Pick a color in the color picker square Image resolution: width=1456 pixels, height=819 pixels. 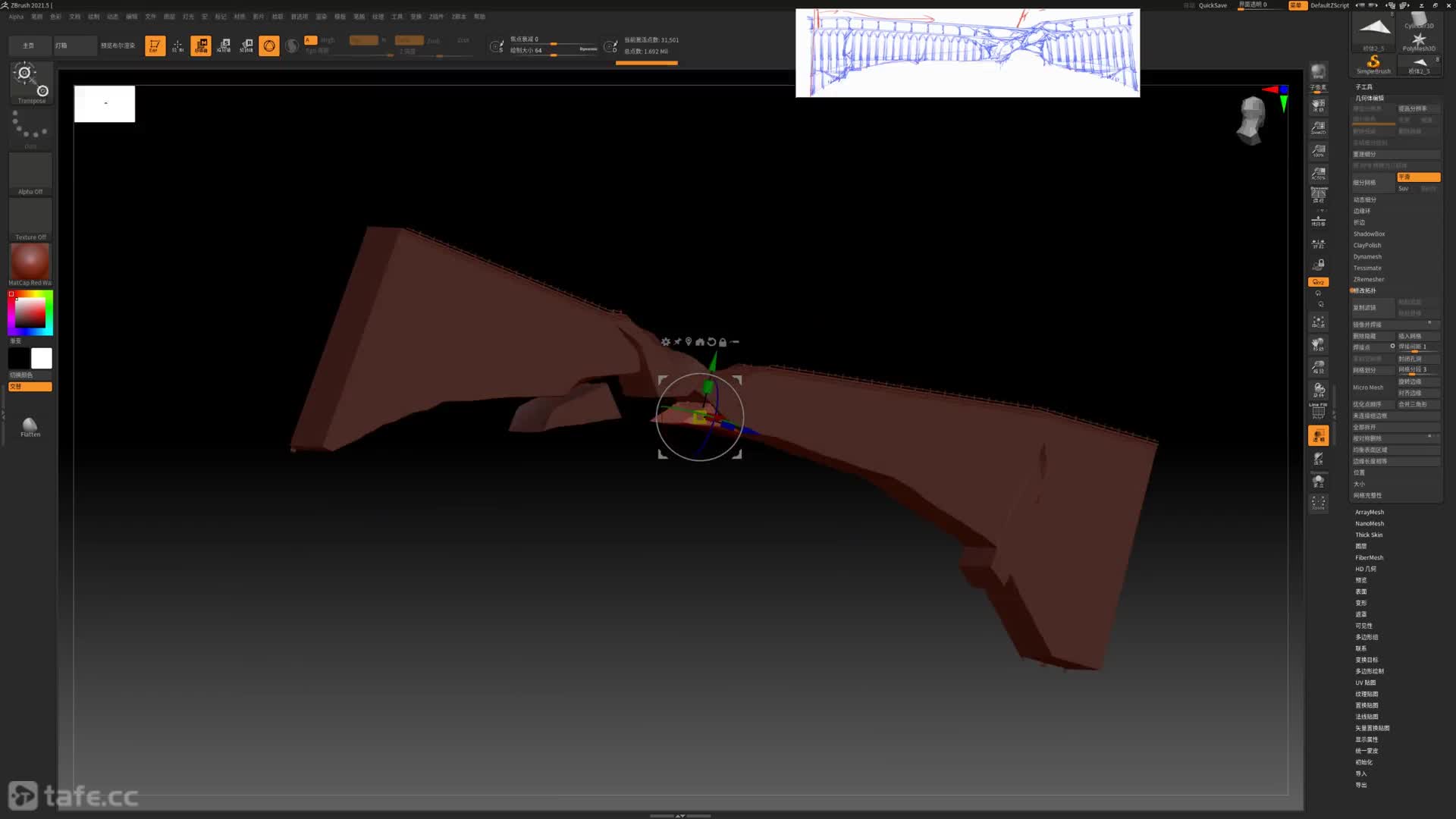tap(30, 312)
